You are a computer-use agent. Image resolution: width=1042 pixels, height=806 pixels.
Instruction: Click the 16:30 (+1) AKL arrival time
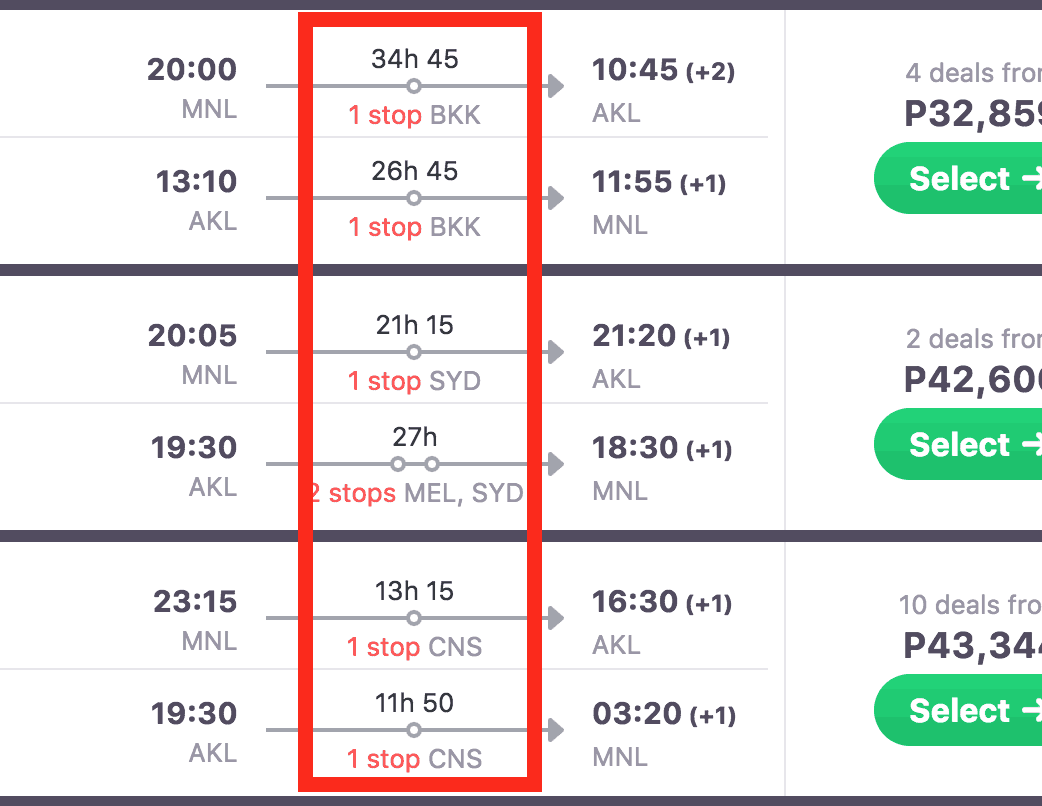pos(661,602)
